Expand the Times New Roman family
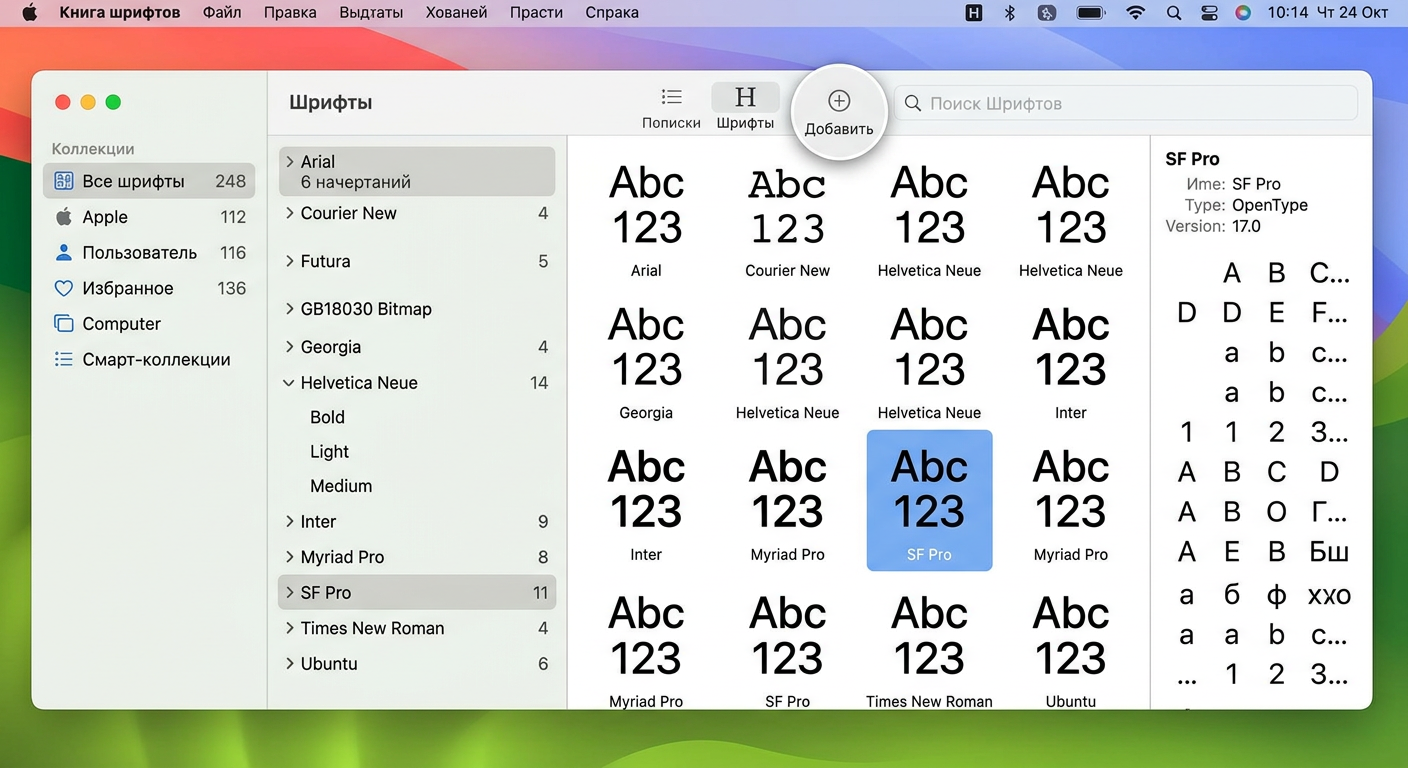This screenshot has height=768, width=1408. pyautogui.click(x=289, y=628)
